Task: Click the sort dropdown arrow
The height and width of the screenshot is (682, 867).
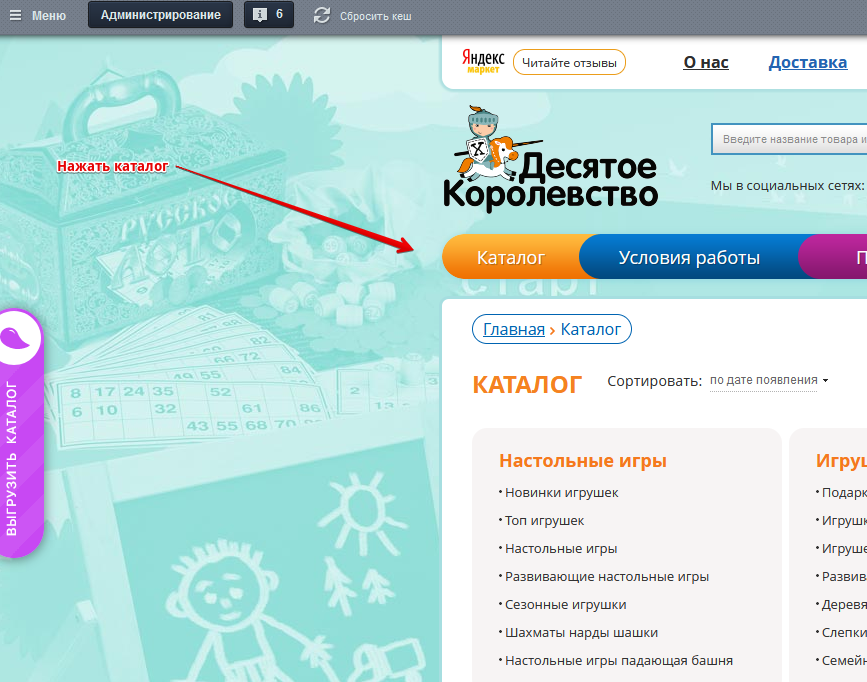Action: [826, 381]
